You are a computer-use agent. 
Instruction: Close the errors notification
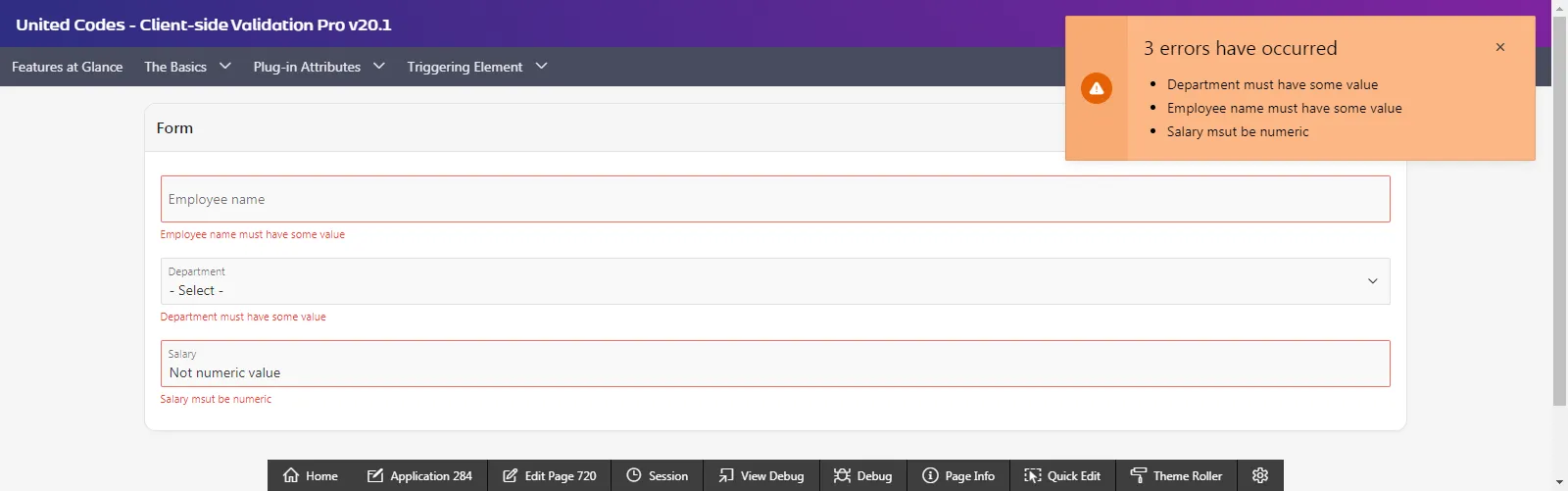1499,47
